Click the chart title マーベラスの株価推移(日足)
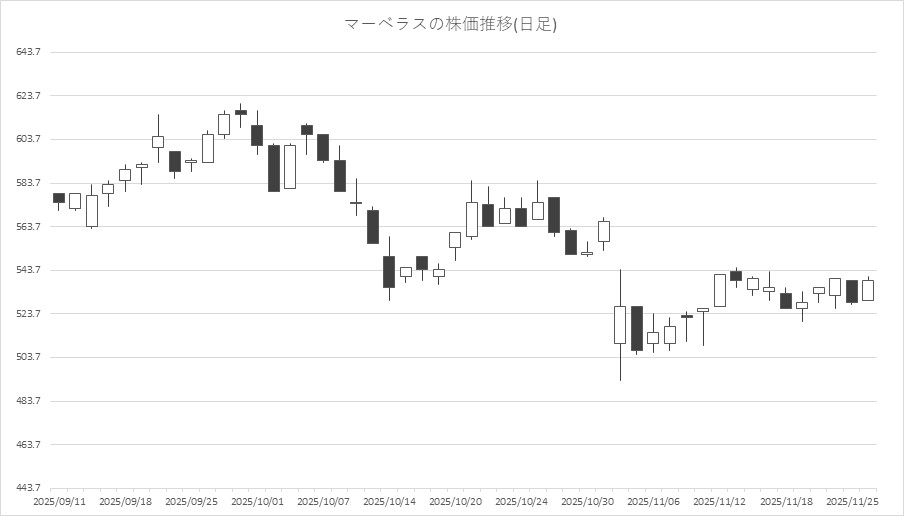 (451, 24)
